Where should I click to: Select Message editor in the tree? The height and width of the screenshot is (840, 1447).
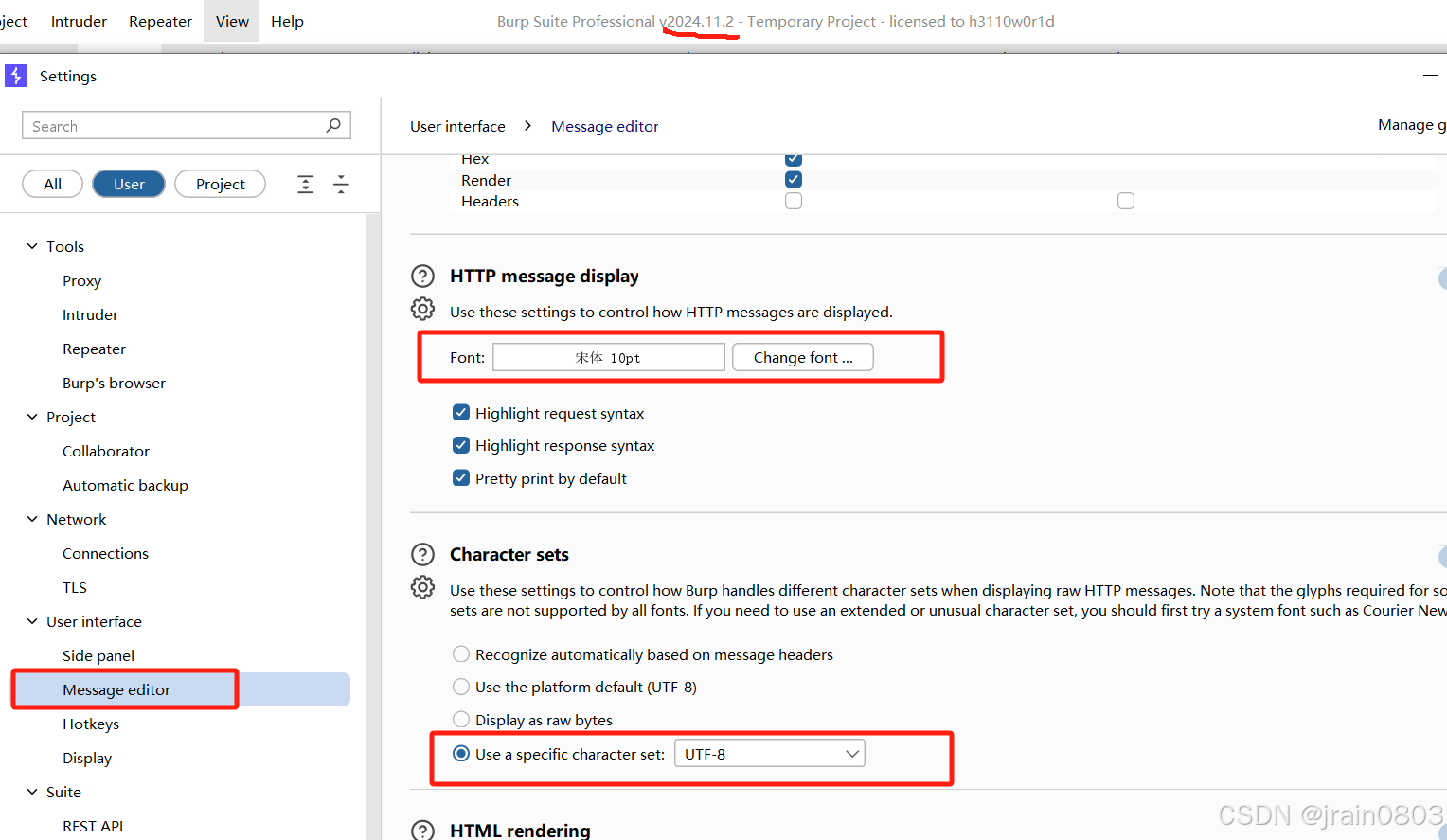181,689
